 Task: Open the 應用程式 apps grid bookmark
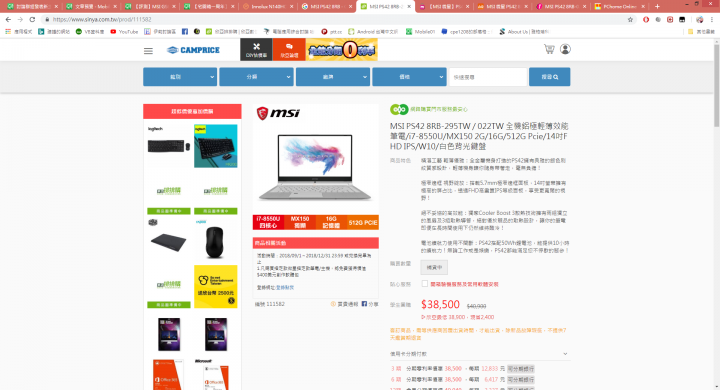[x=19, y=32]
